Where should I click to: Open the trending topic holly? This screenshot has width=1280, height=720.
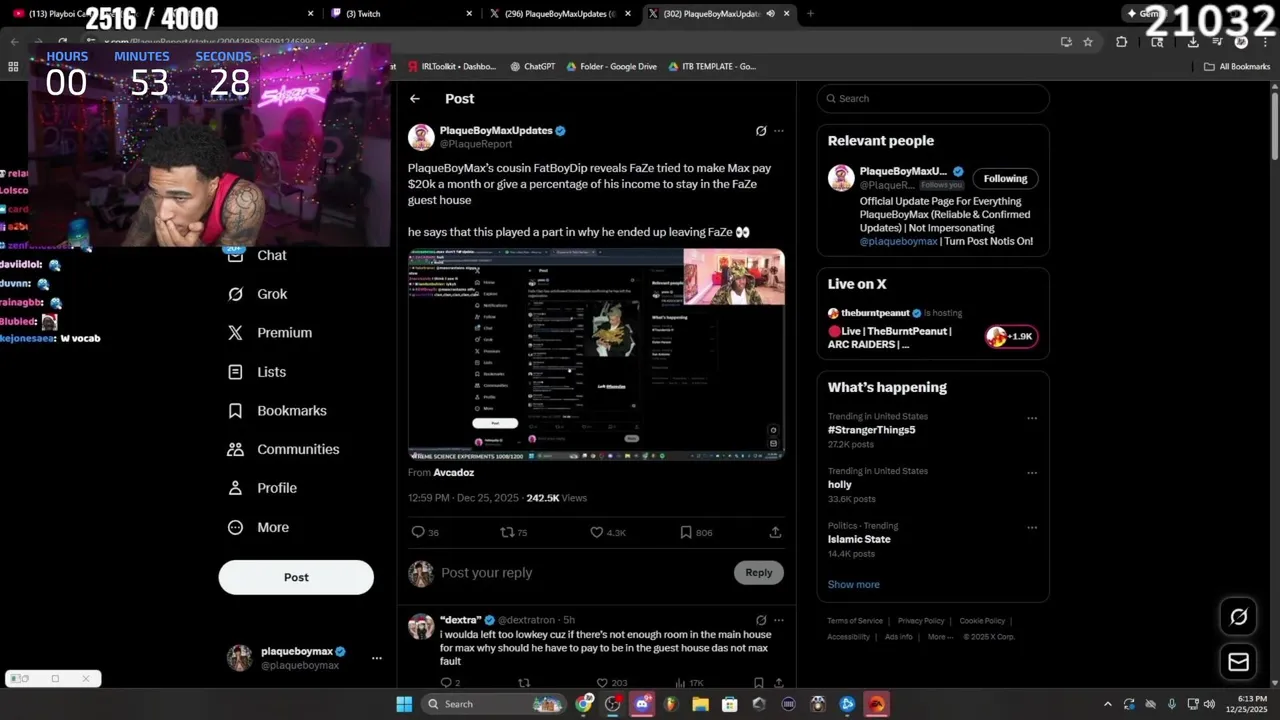[840, 484]
